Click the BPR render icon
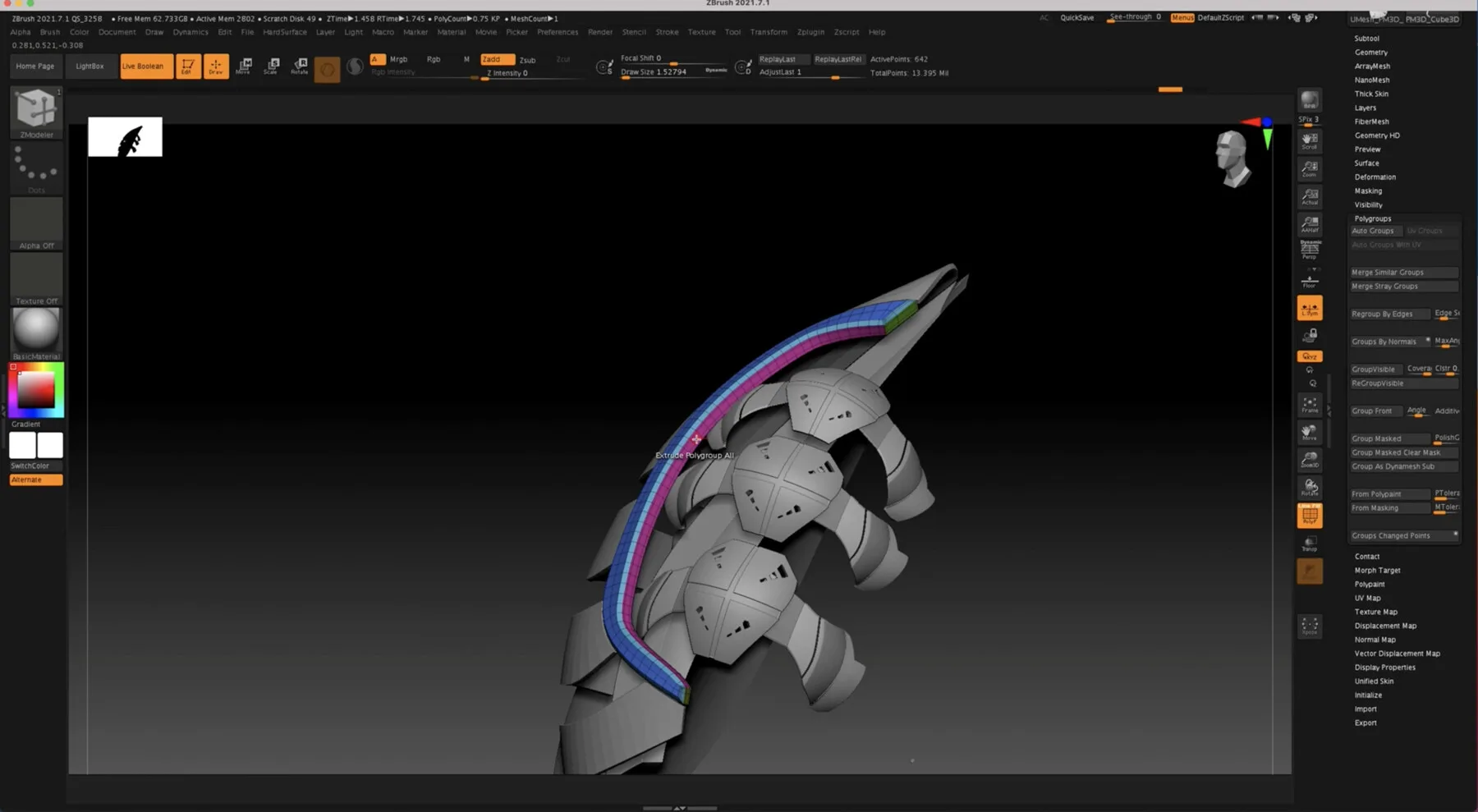 pyautogui.click(x=1310, y=101)
